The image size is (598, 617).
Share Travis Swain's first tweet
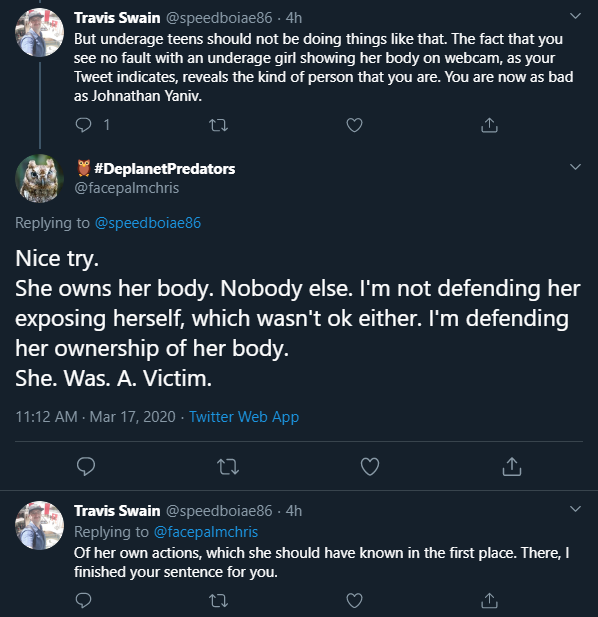coord(489,125)
